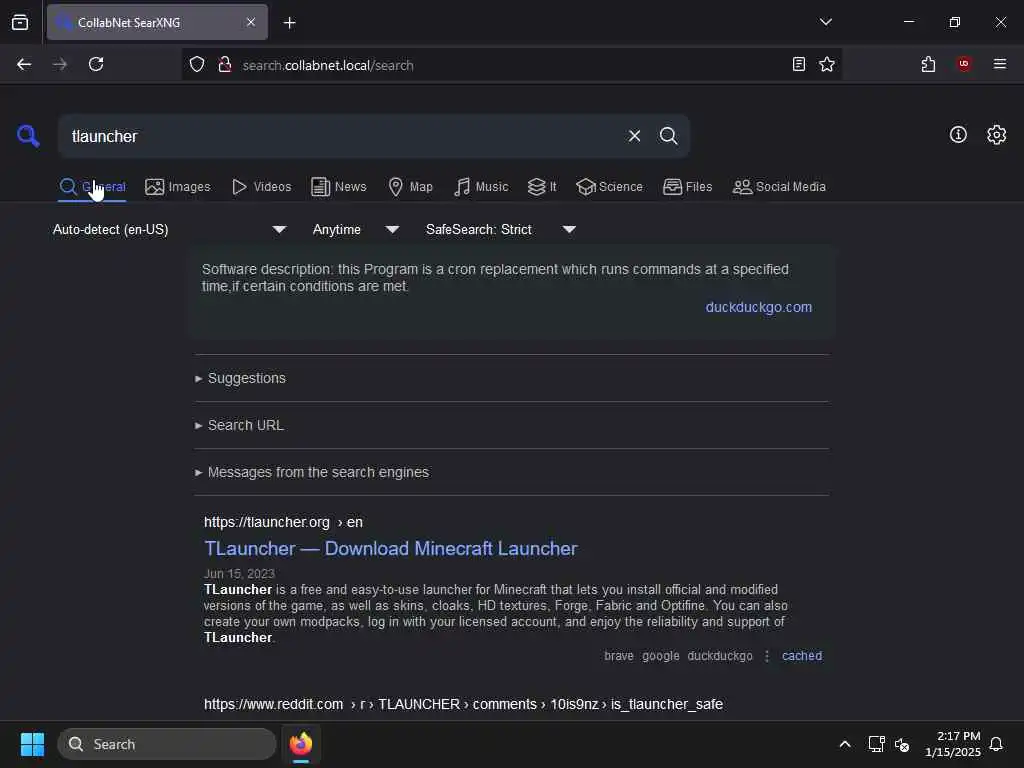Open notifications bell icon

996,744
